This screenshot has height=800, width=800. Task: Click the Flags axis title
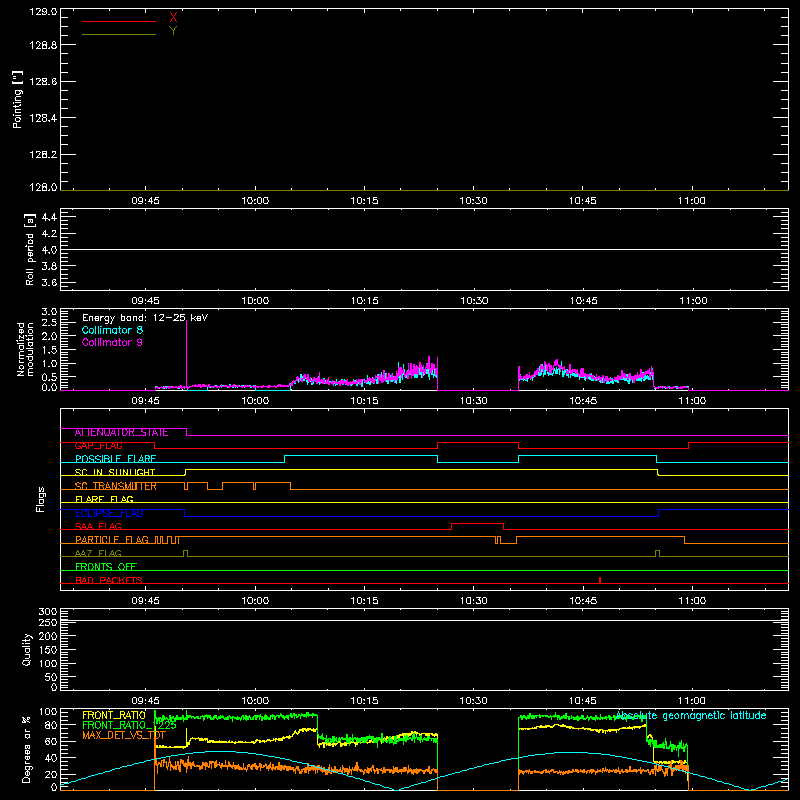click(x=40, y=499)
